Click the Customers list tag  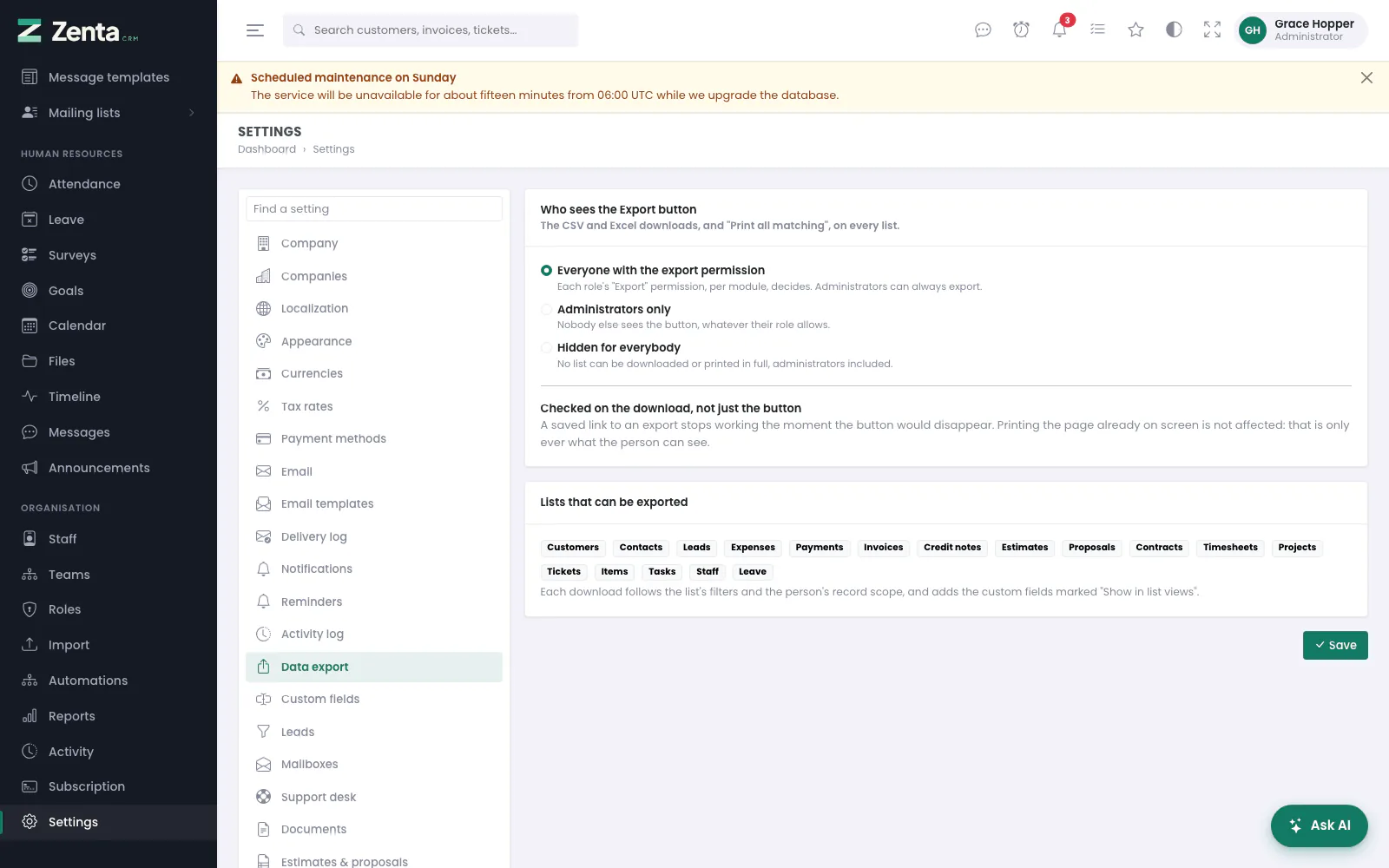(x=573, y=548)
